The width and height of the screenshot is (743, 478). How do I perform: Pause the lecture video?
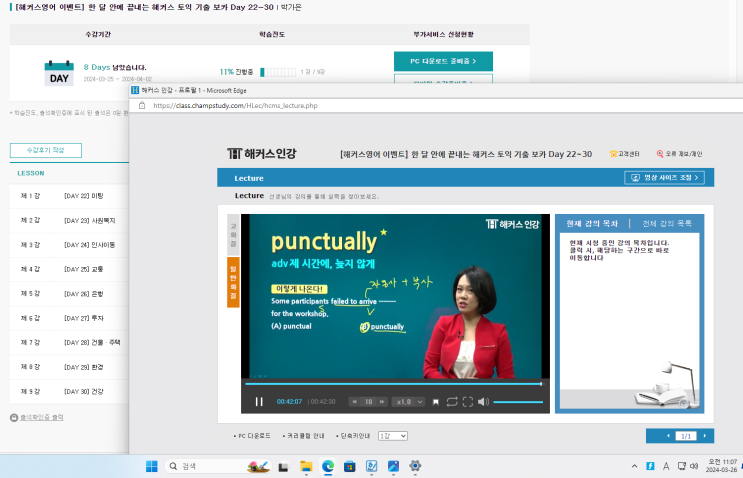(x=259, y=402)
